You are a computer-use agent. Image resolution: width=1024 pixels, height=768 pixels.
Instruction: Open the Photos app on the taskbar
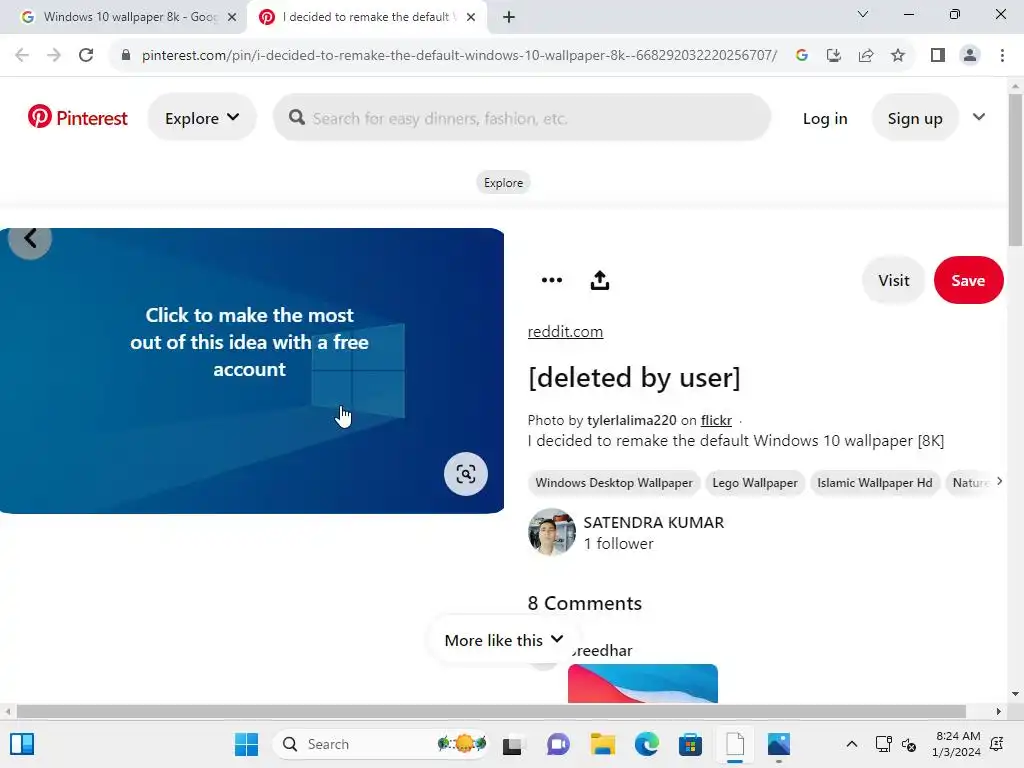(x=778, y=744)
